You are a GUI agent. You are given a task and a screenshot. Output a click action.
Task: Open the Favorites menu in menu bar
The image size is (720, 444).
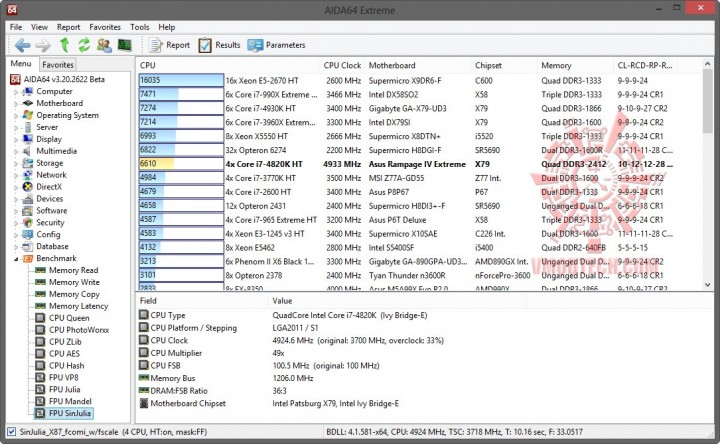(x=105, y=27)
